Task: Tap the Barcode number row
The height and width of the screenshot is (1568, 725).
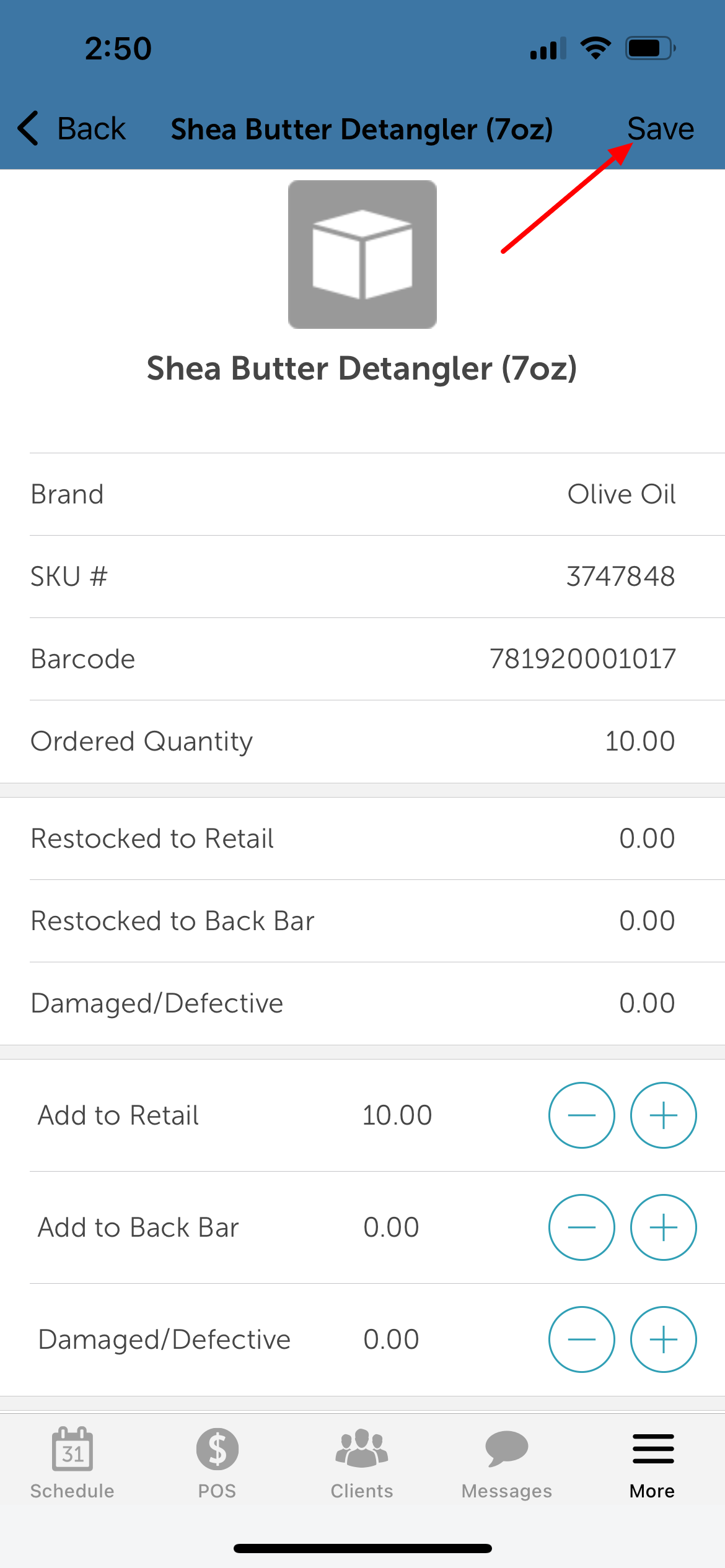Action: coord(362,659)
